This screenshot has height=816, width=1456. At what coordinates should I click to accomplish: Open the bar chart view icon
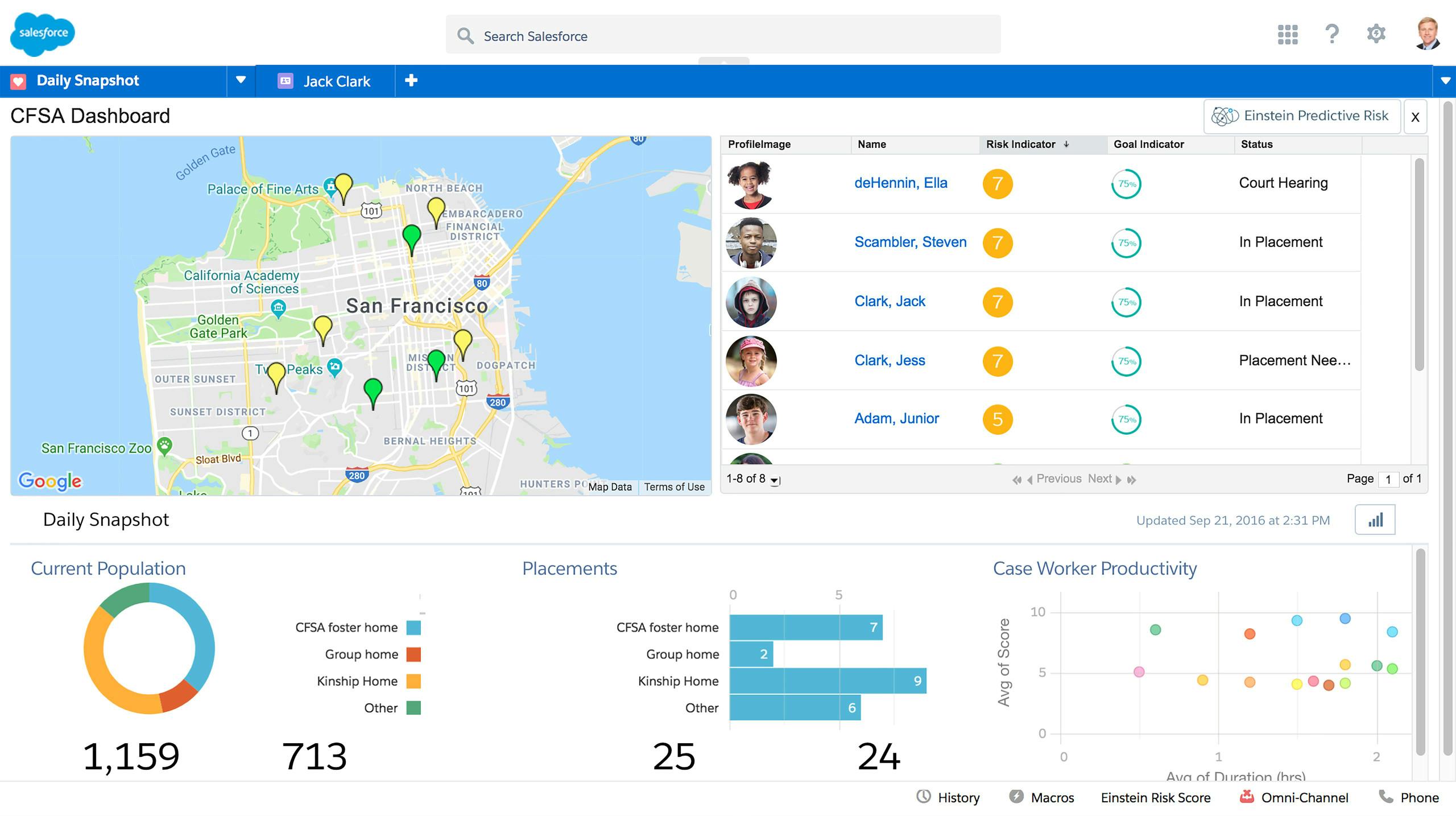click(x=1375, y=520)
